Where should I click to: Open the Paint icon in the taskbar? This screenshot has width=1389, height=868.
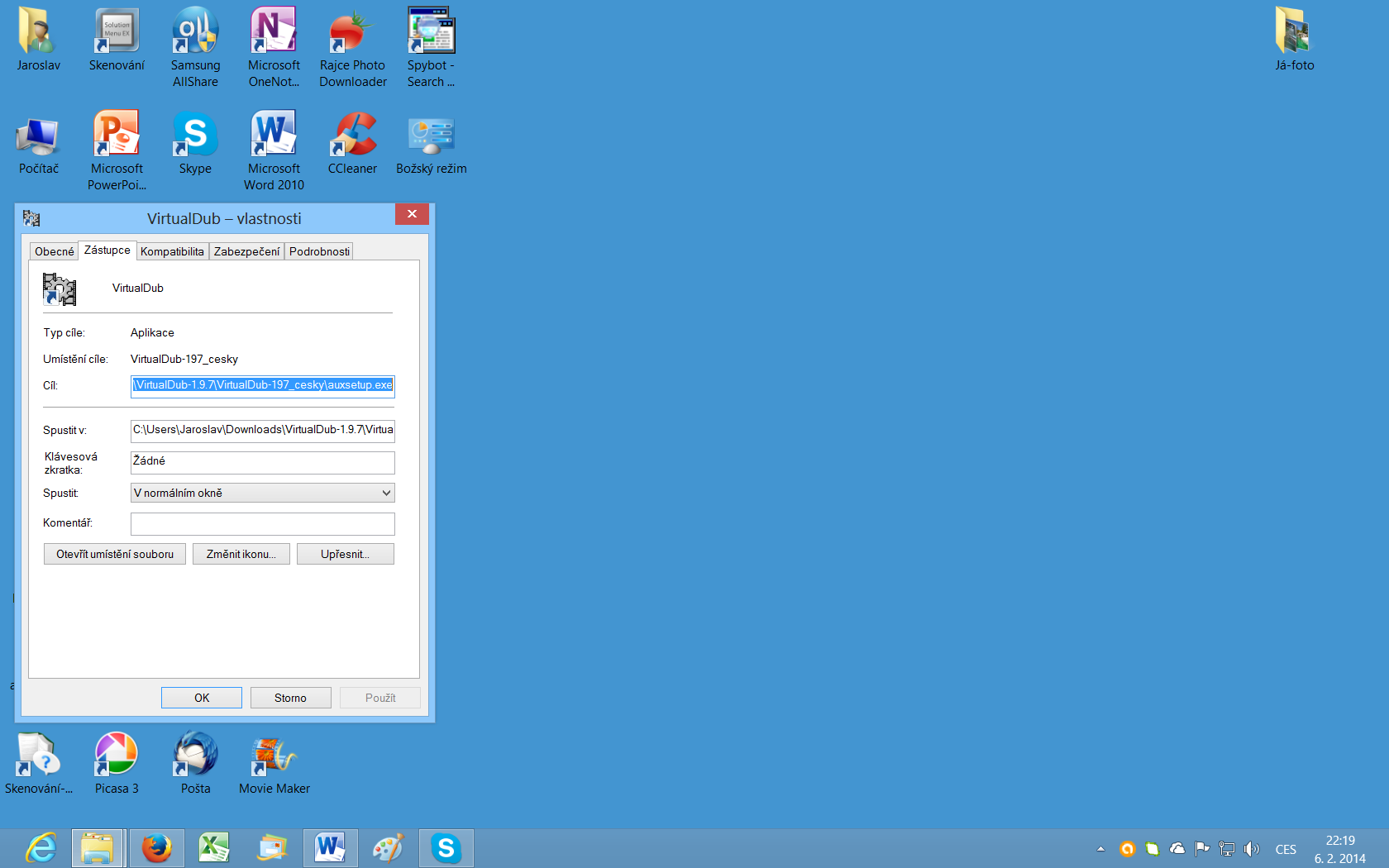[x=388, y=848]
